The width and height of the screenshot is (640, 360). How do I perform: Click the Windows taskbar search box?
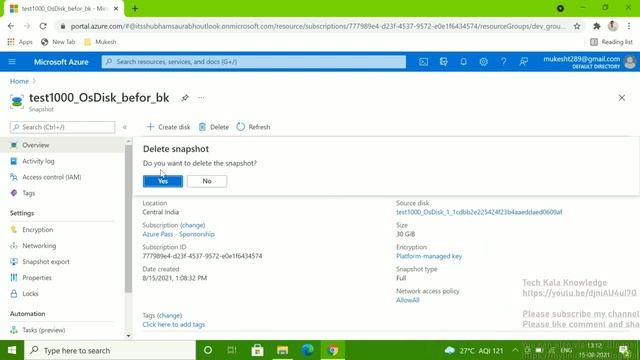(x=110, y=350)
